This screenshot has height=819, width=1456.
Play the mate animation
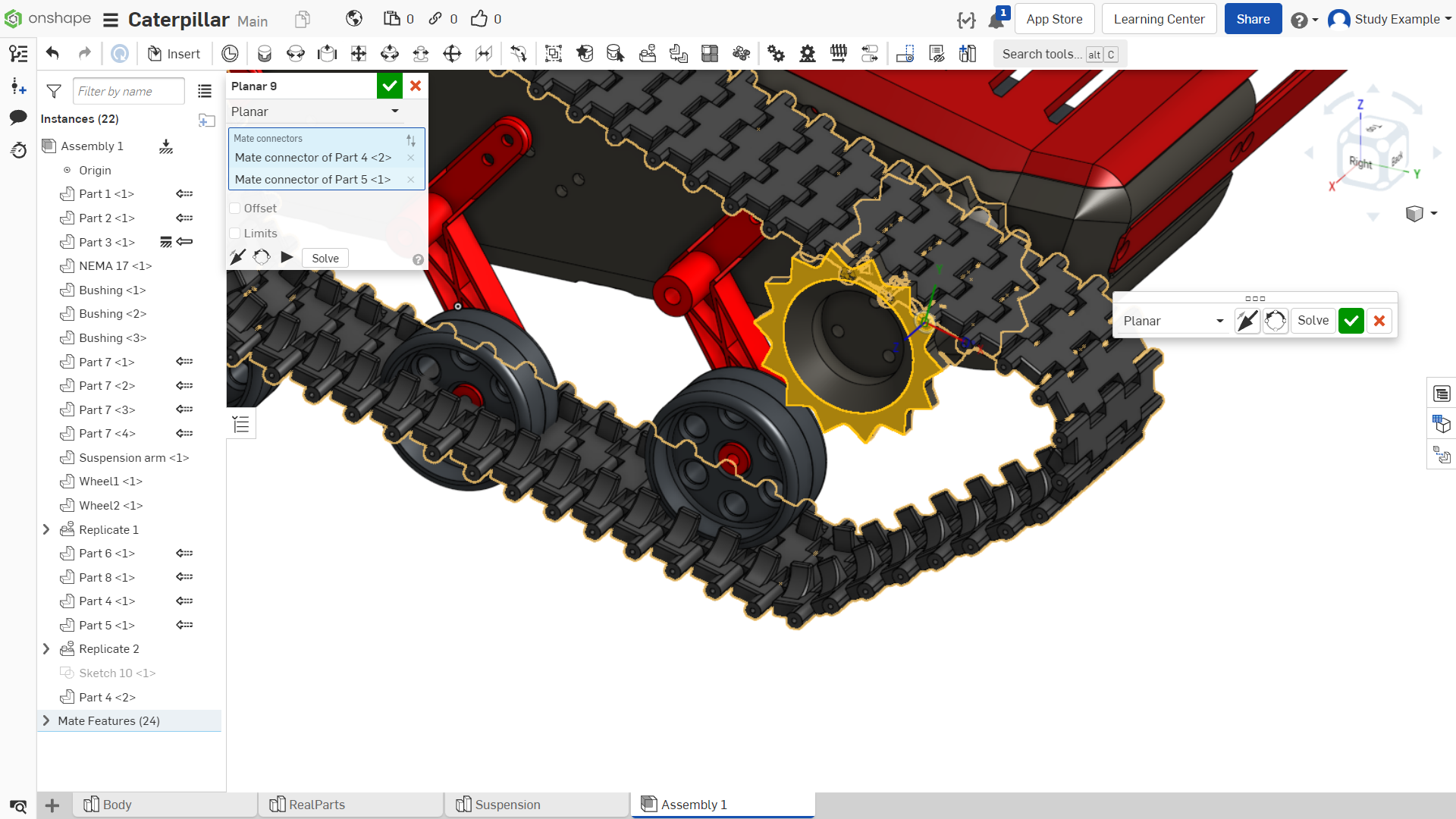point(287,258)
